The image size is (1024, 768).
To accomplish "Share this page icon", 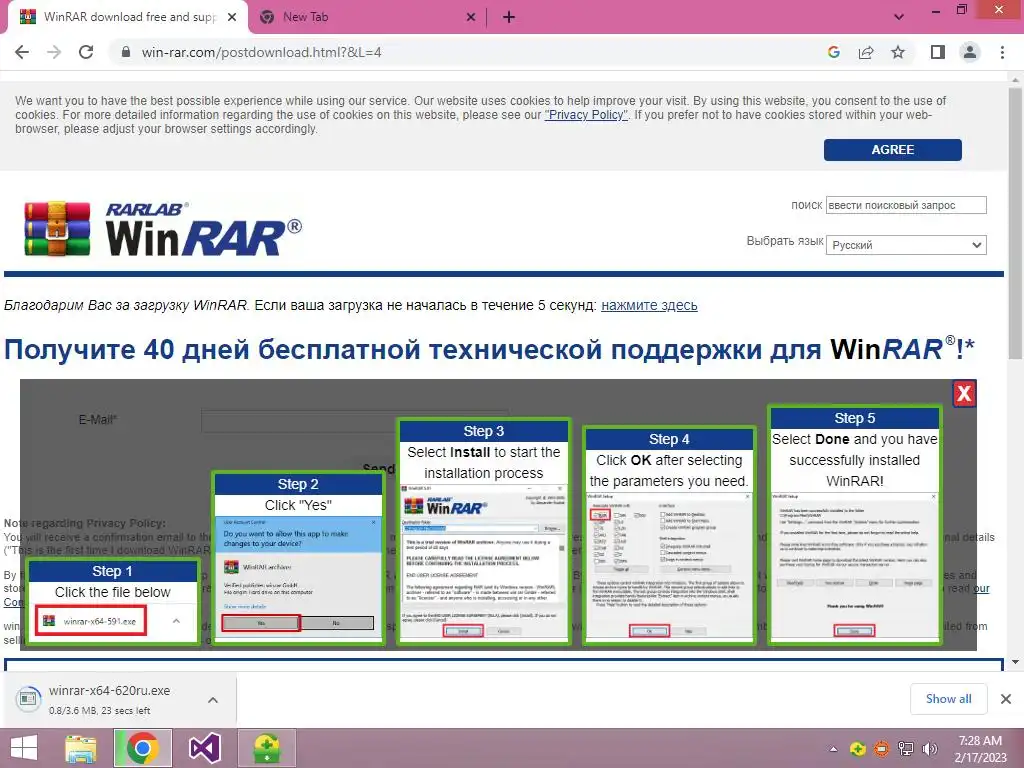I will click(x=866, y=52).
